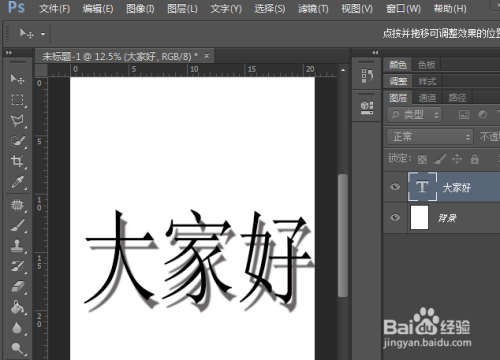Open the 帮助(H) menu
Screen dimensions: 500x360
[450, 8]
